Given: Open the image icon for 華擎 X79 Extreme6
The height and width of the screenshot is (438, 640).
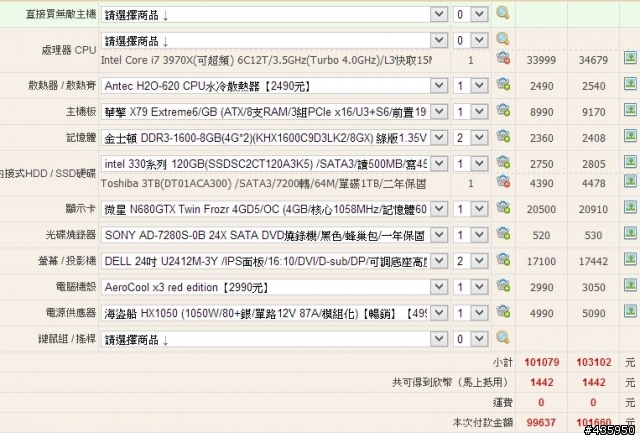Looking at the screenshot, I should (630, 110).
